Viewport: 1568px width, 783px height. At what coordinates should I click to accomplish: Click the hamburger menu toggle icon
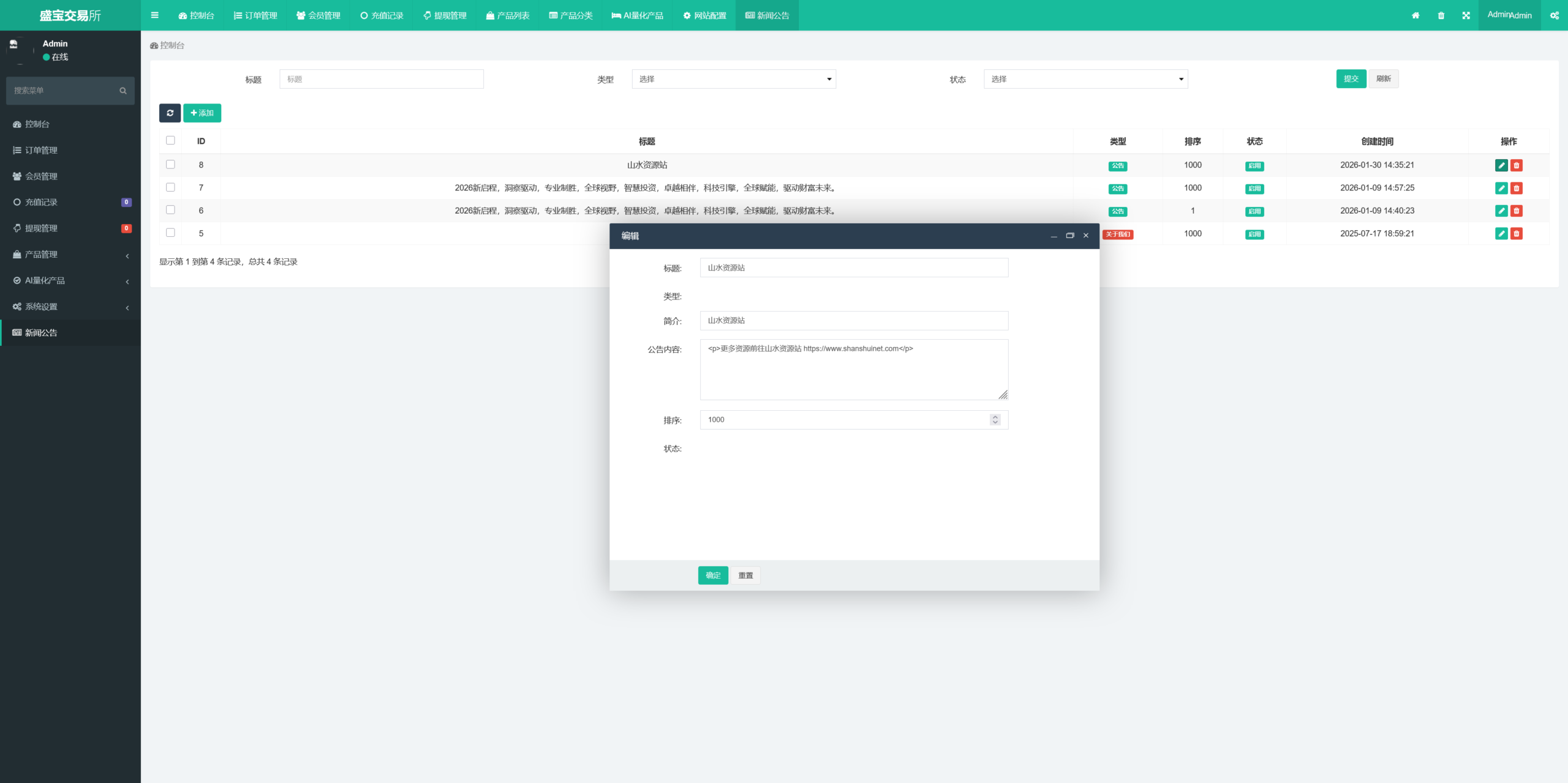click(x=155, y=15)
